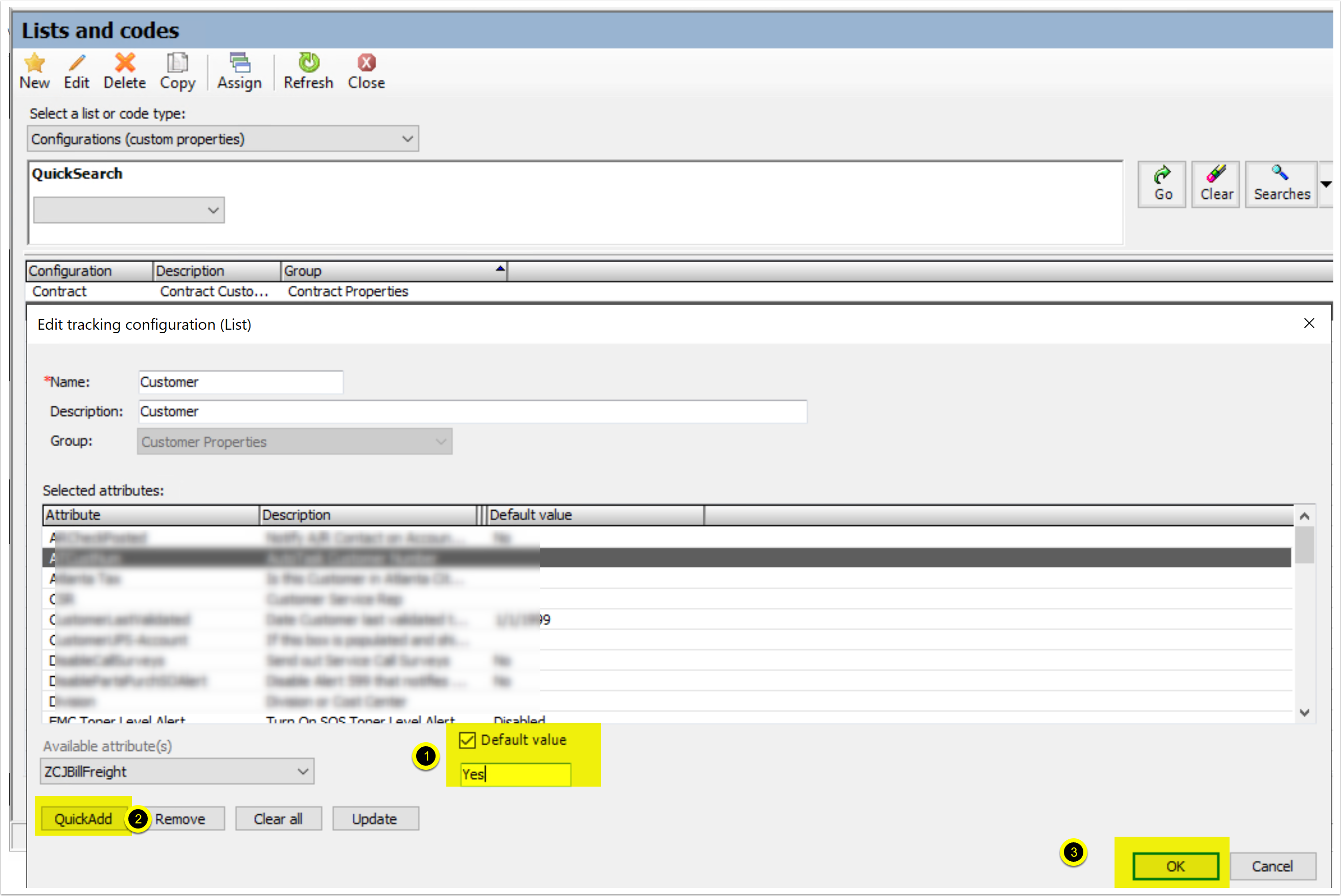Open the Available attributes ZCJBillFreight dropdown
This screenshot has width=1341, height=896.
pyautogui.click(x=177, y=771)
